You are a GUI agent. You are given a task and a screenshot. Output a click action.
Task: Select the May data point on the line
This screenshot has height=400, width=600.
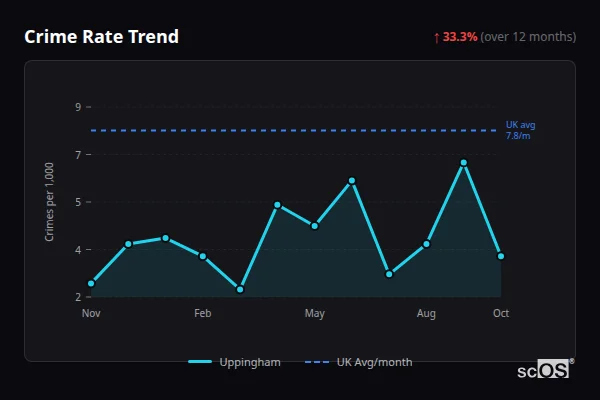[315, 226]
